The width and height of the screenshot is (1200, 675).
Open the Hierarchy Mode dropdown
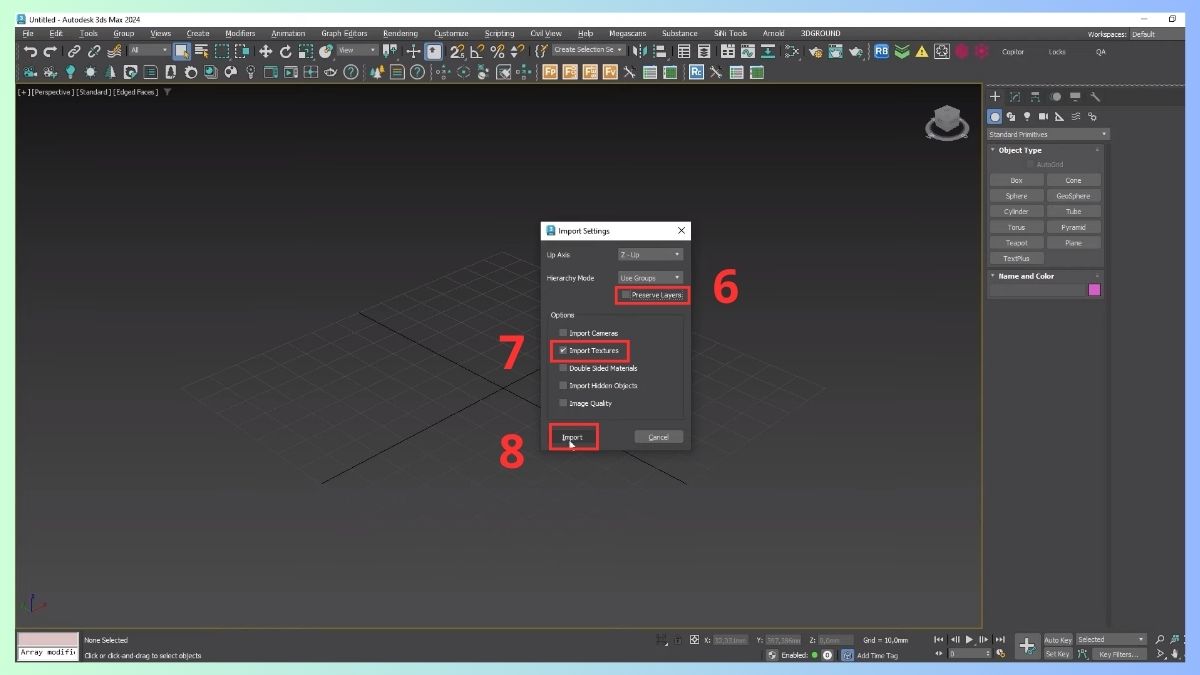pos(650,277)
